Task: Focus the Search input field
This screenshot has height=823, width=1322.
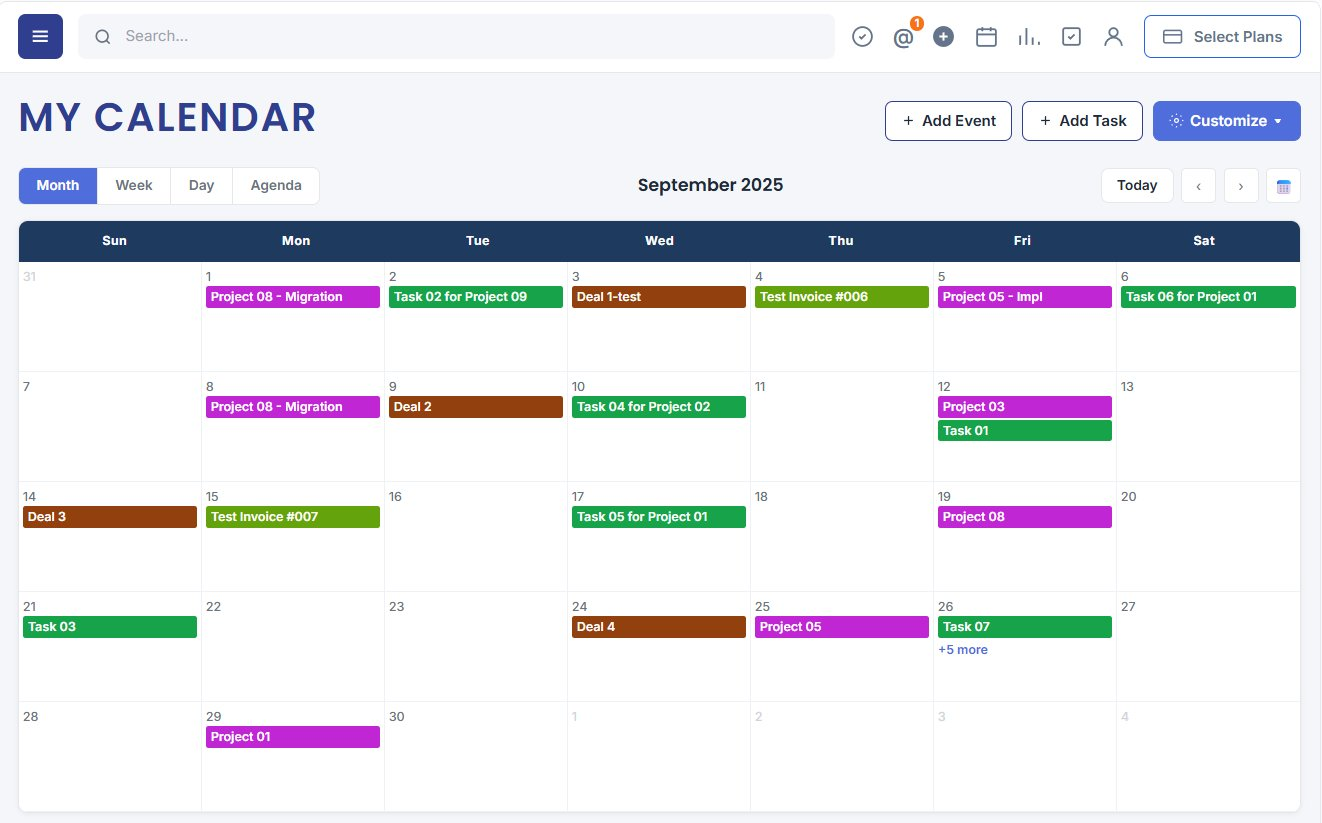Action: pos(456,36)
